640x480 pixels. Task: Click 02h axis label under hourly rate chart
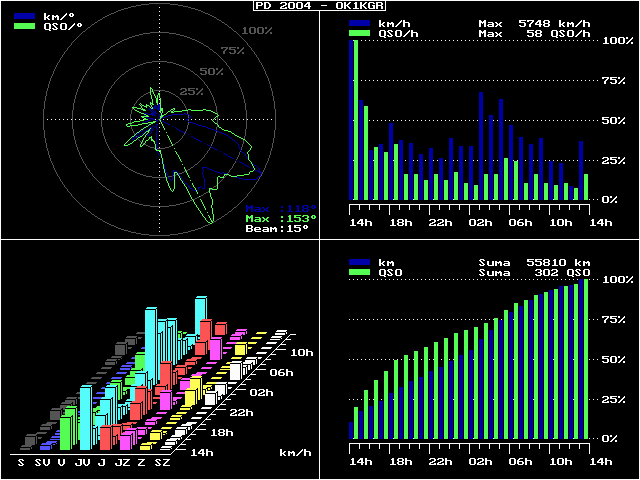(x=481, y=223)
